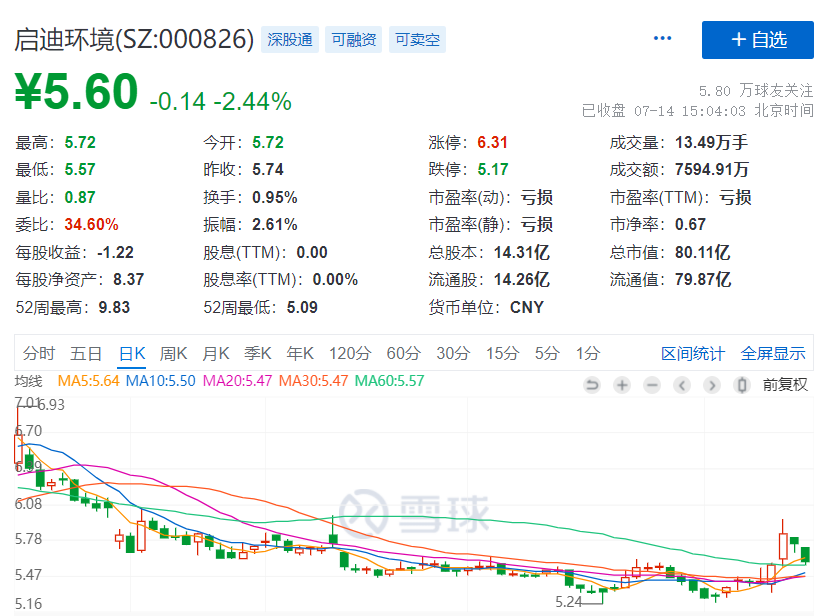This screenshot has height=616, width=831.
Task: Select the 日K chart tab
Action: (132, 353)
